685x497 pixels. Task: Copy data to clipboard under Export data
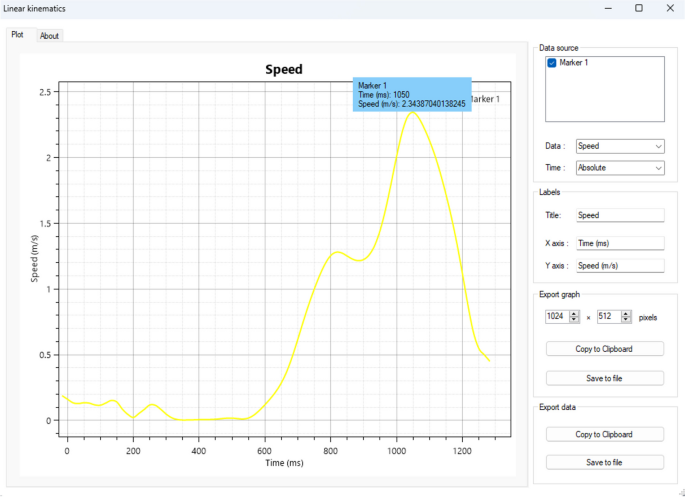point(604,434)
